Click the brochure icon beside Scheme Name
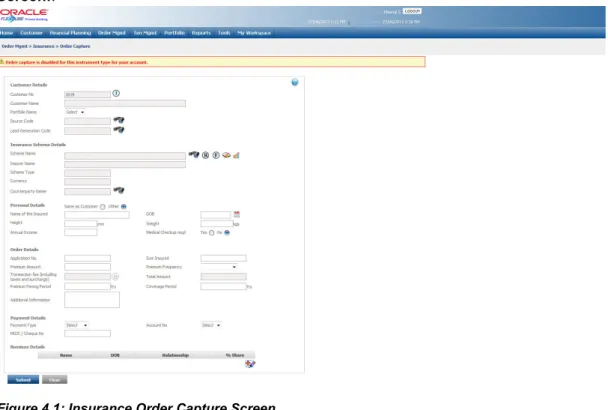The width and height of the screenshot is (608, 410). point(226,155)
